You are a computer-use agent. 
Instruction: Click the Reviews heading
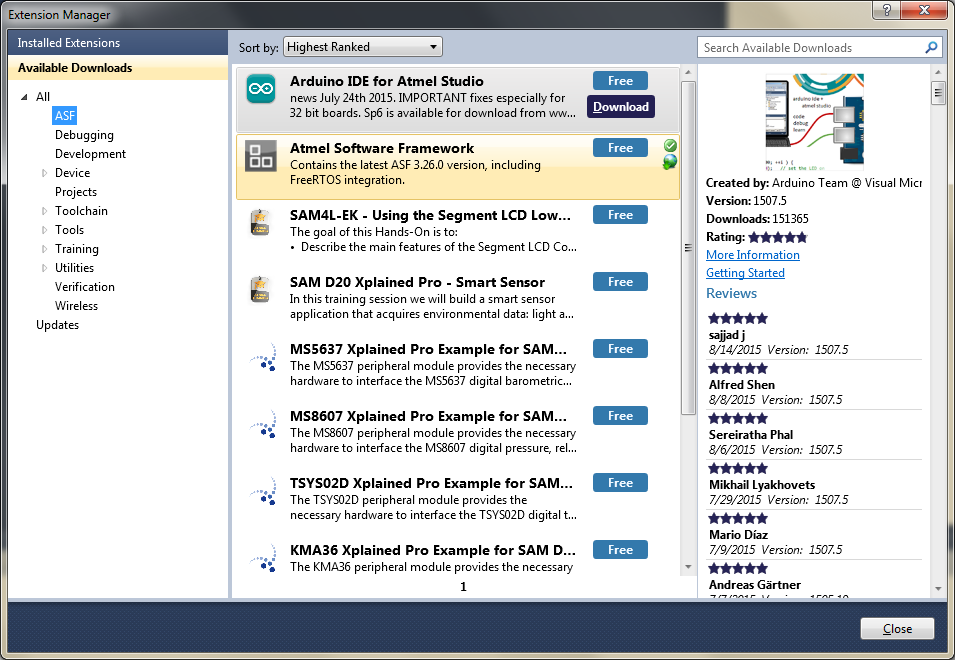coord(731,293)
